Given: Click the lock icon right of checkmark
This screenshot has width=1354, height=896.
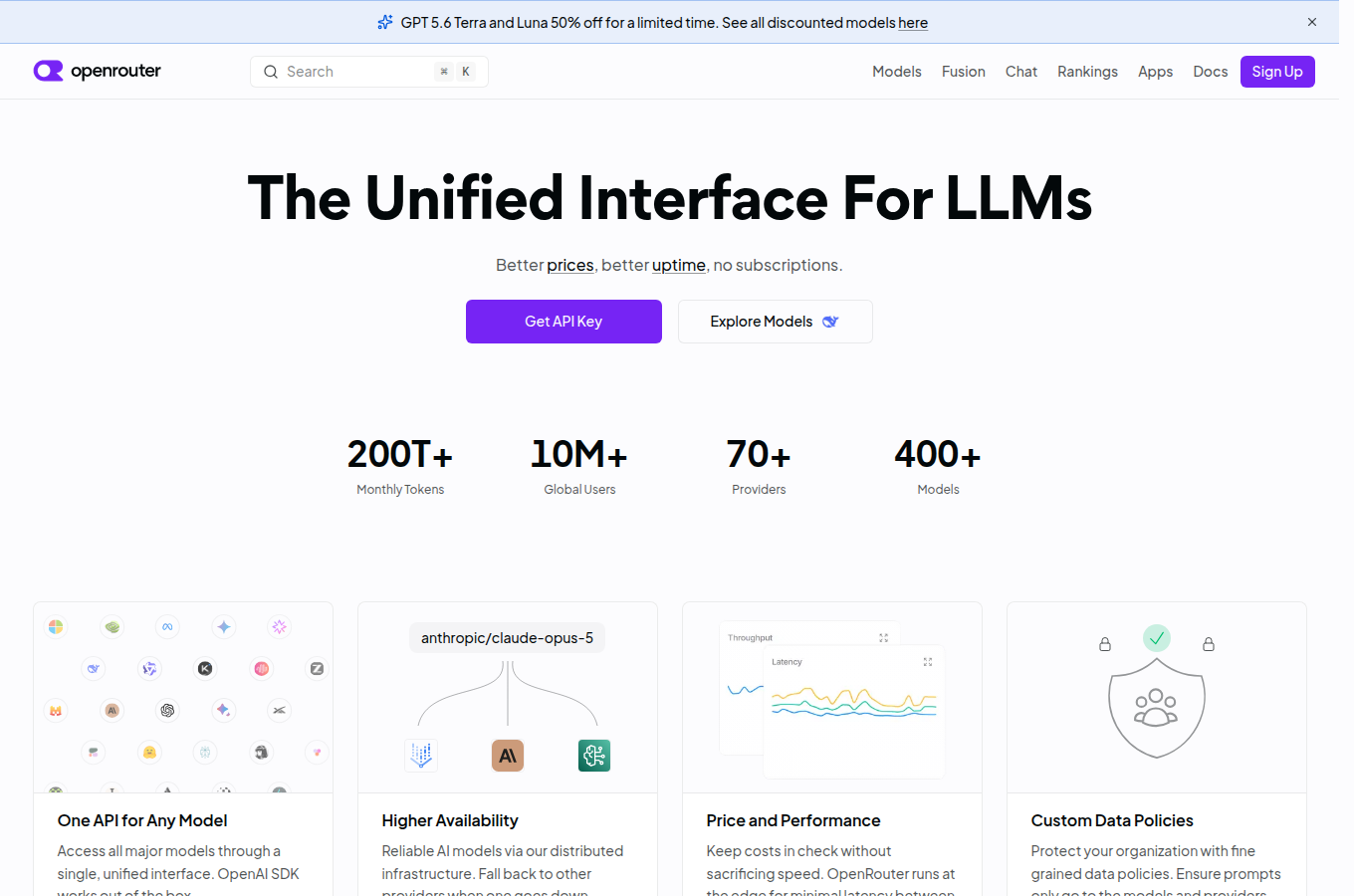Looking at the screenshot, I should click(1209, 644).
